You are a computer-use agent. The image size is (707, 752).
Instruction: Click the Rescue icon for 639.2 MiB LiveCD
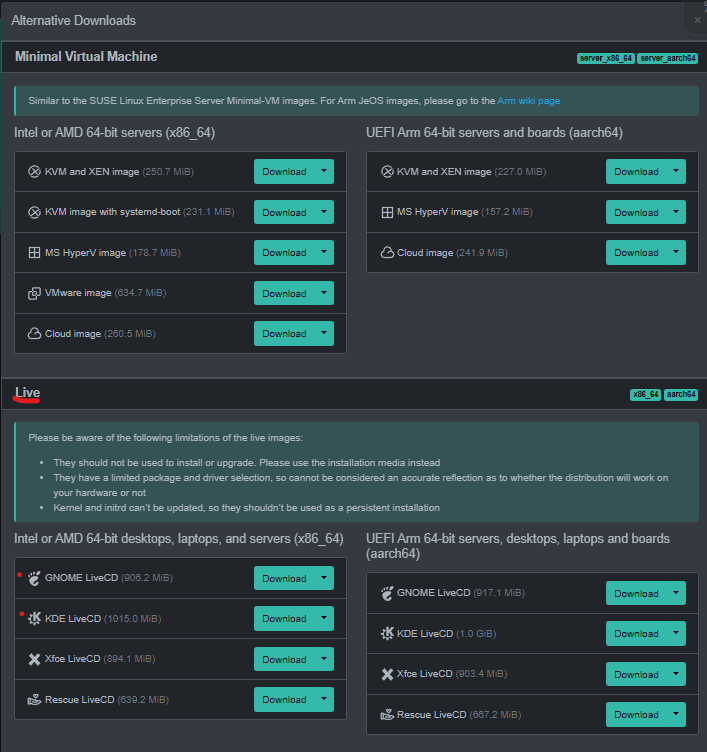point(34,700)
